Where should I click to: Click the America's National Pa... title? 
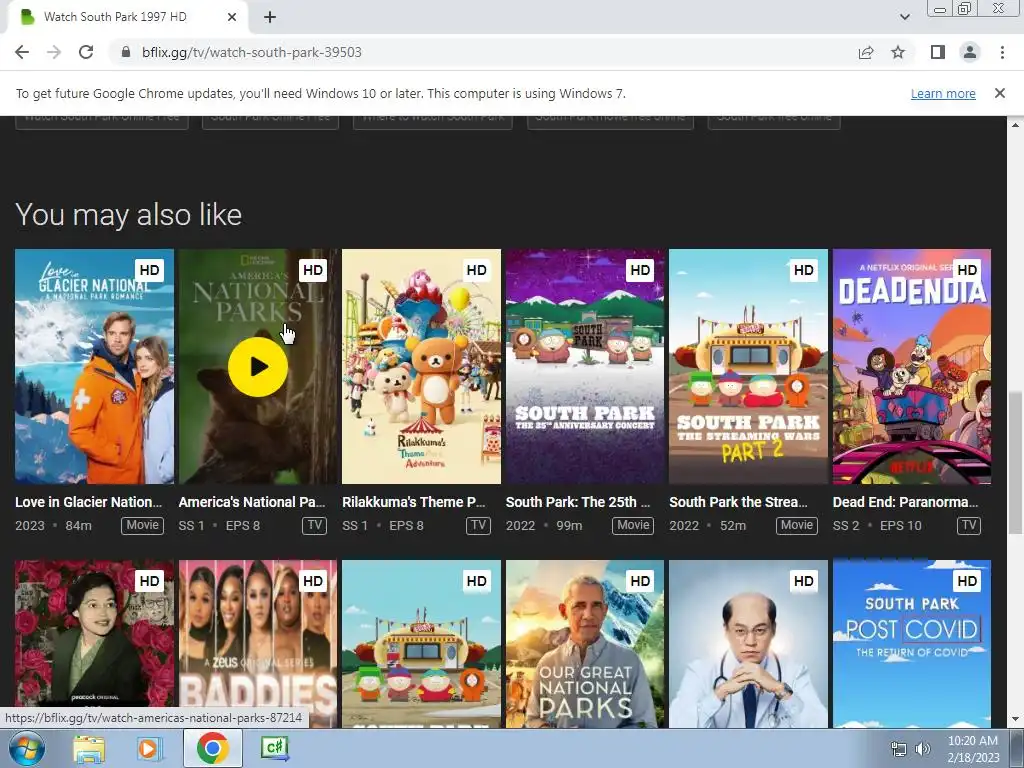click(x=252, y=502)
